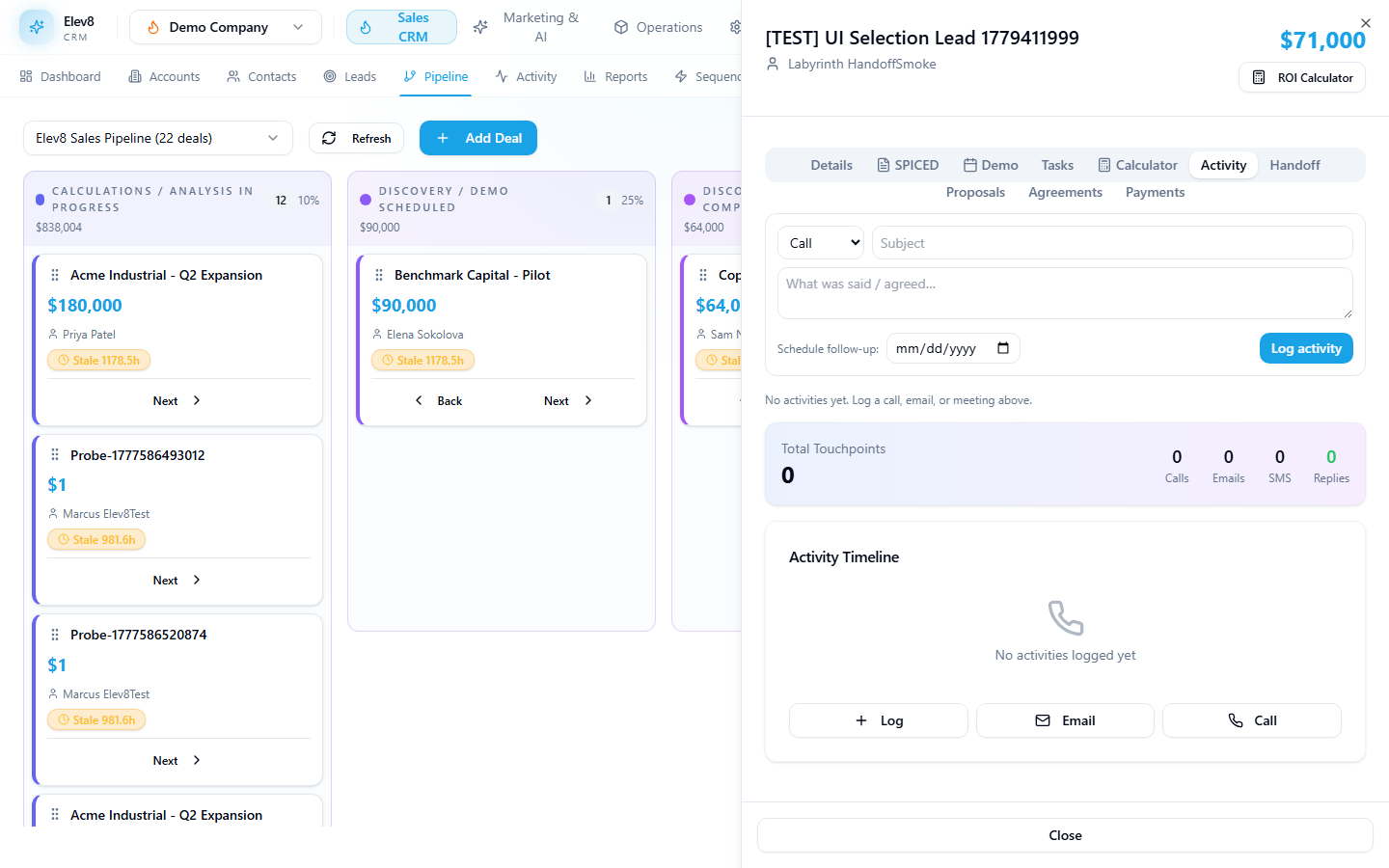This screenshot has width=1389, height=868.
Task: Open the Calculator tab in the deal panel
Action: tap(1137, 165)
